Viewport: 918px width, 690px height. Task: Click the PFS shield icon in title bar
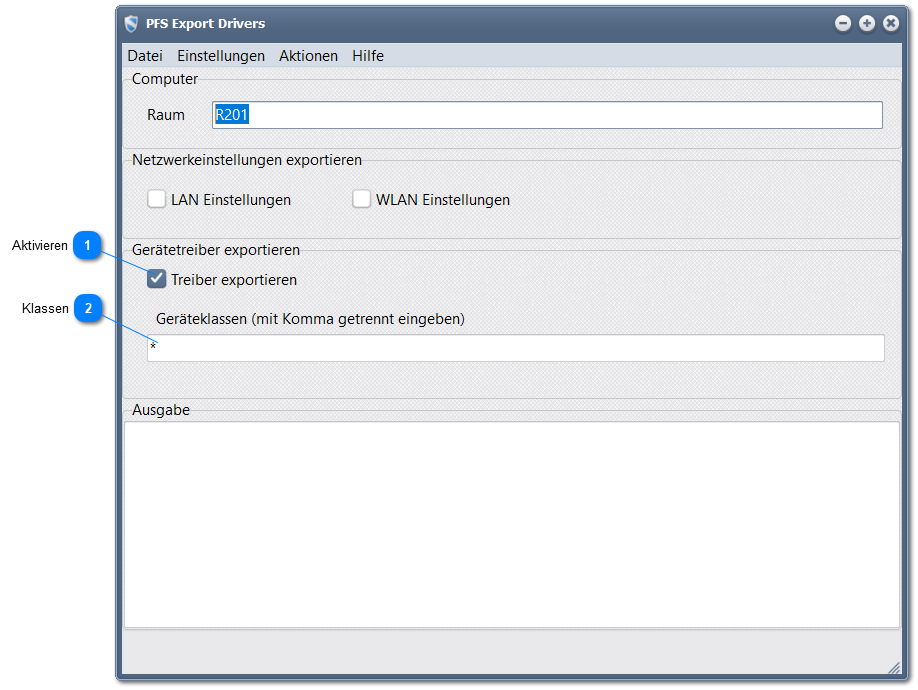131,23
